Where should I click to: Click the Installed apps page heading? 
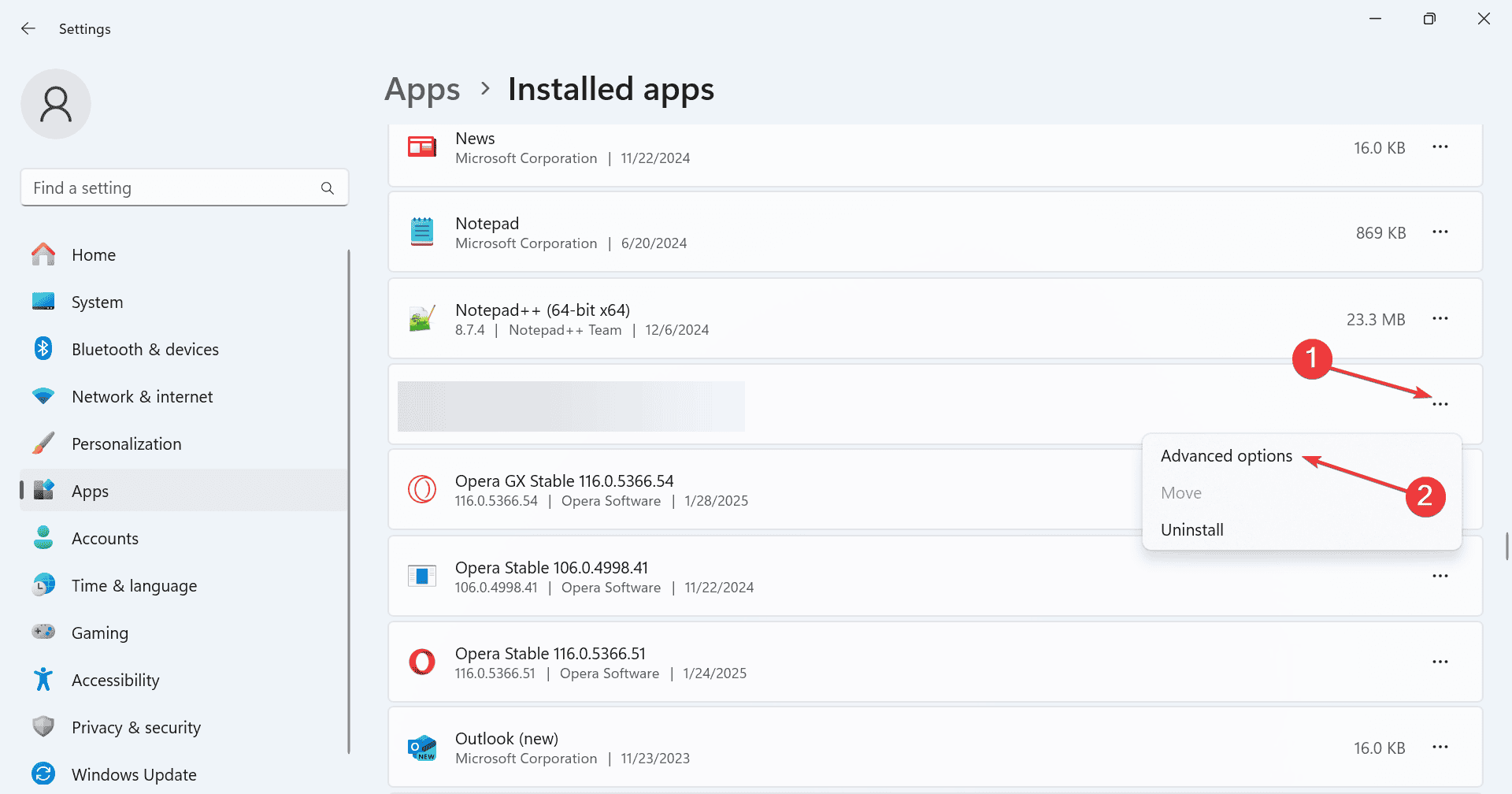tap(611, 90)
